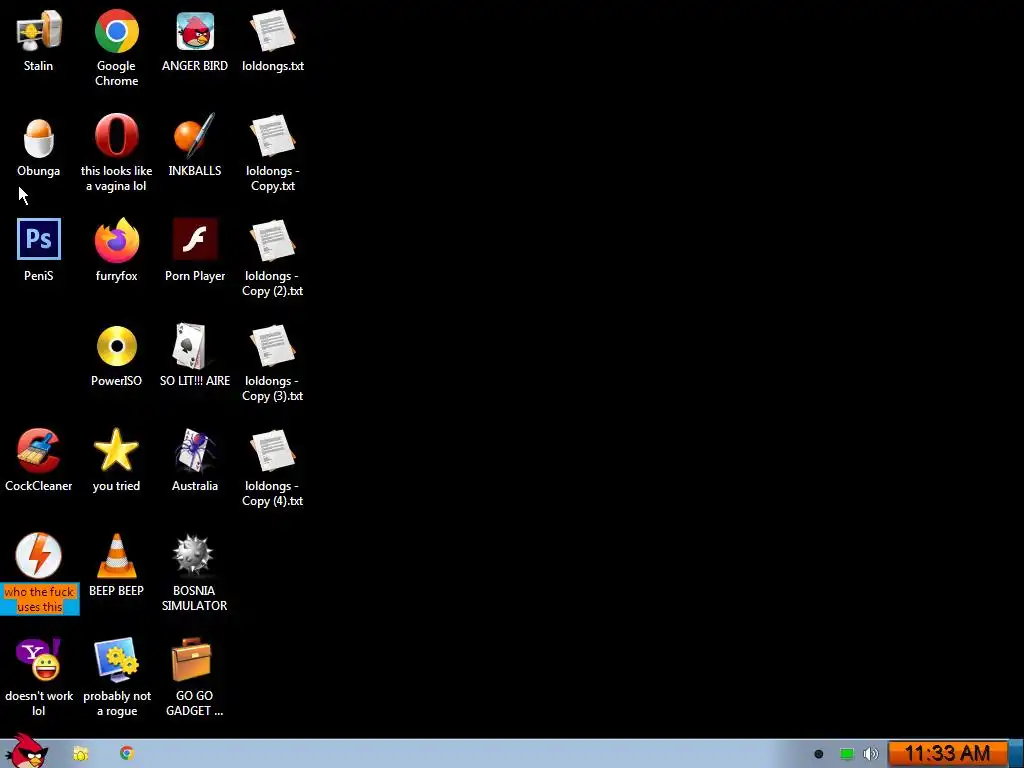
Task: Select the PowerISO disc icon
Action: tap(116, 345)
